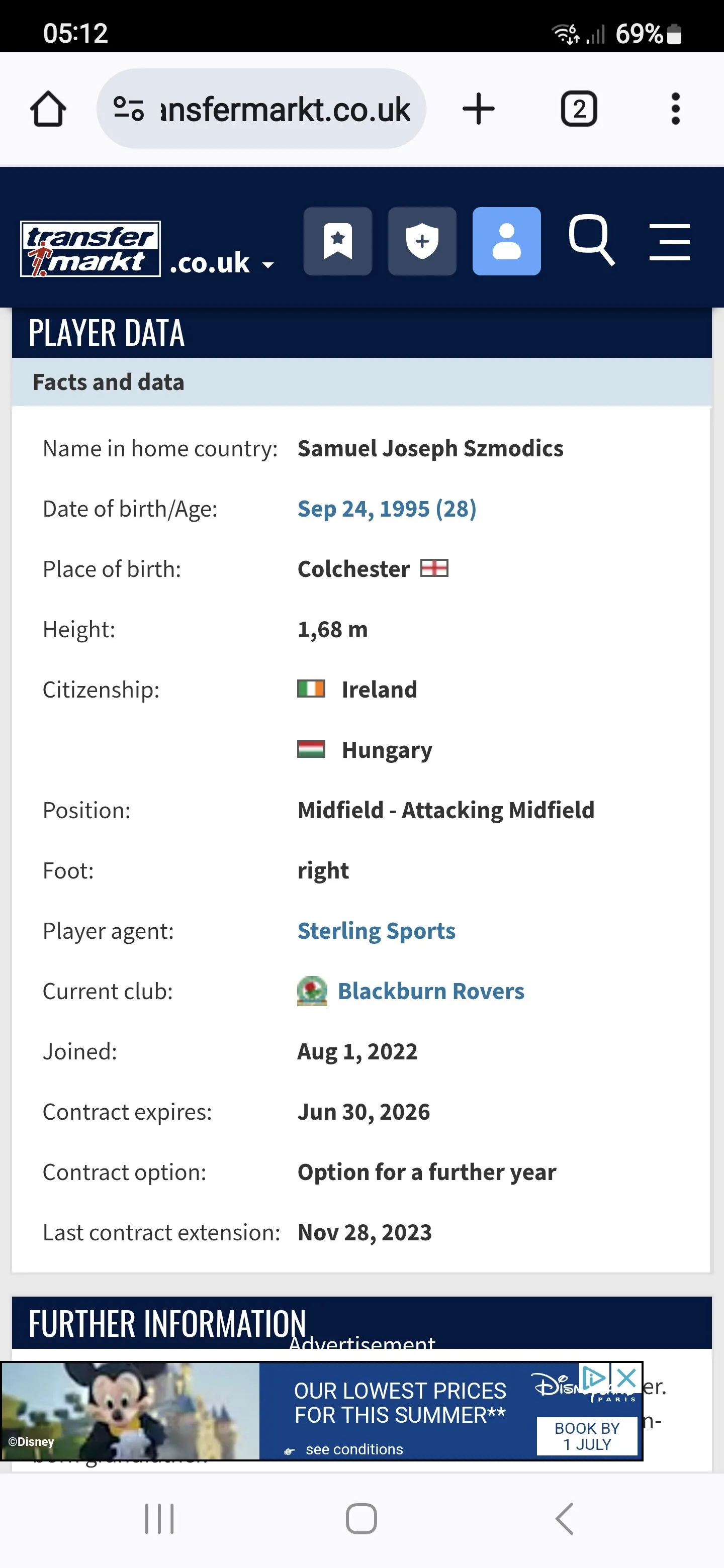The image size is (724, 1568).
Task: Tap the Book by 1 July ad button
Action: pyautogui.click(x=587, y=1436)
